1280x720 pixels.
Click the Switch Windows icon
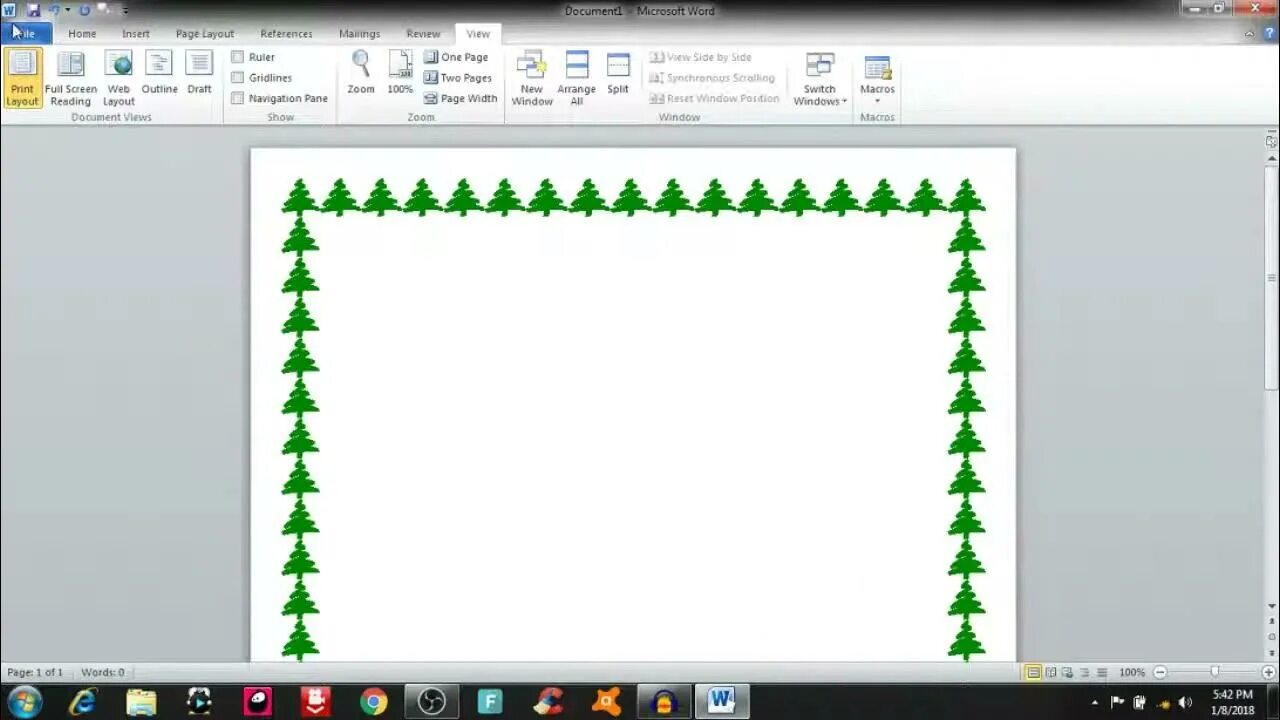pyautogui.click(x=820, y=66)
